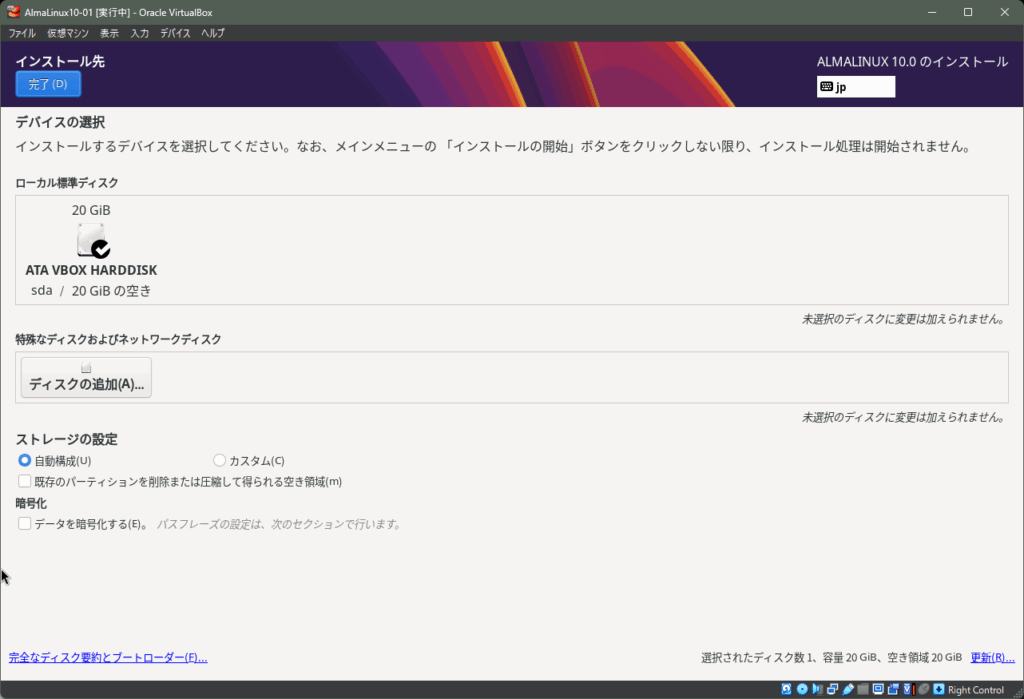Click the Right Control host key label

(x=976, y=690)
